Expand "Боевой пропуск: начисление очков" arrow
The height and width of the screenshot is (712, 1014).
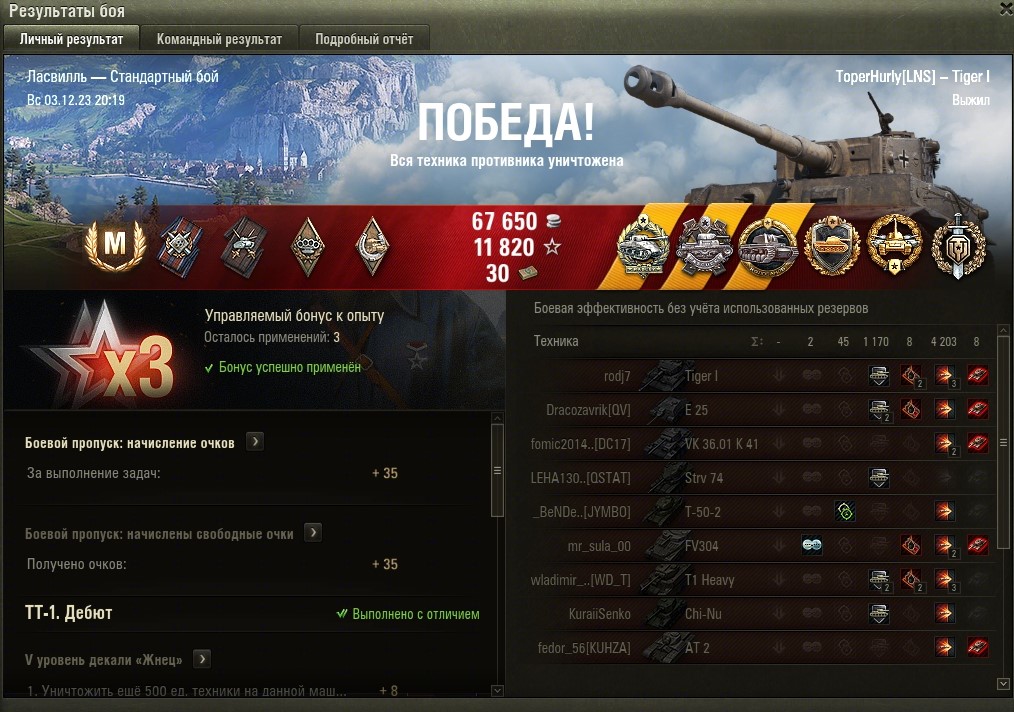coord(255,442)
